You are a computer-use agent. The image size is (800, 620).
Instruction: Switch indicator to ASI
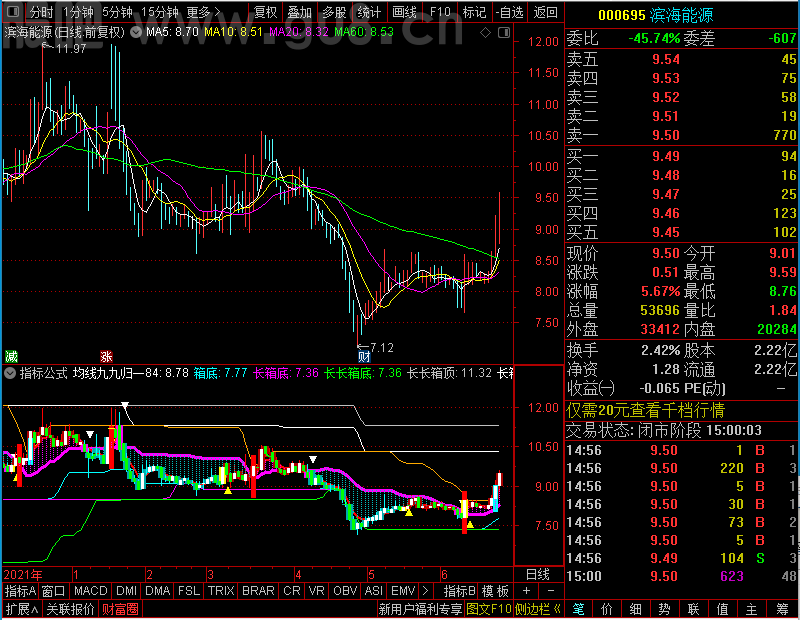pos(373,591)
